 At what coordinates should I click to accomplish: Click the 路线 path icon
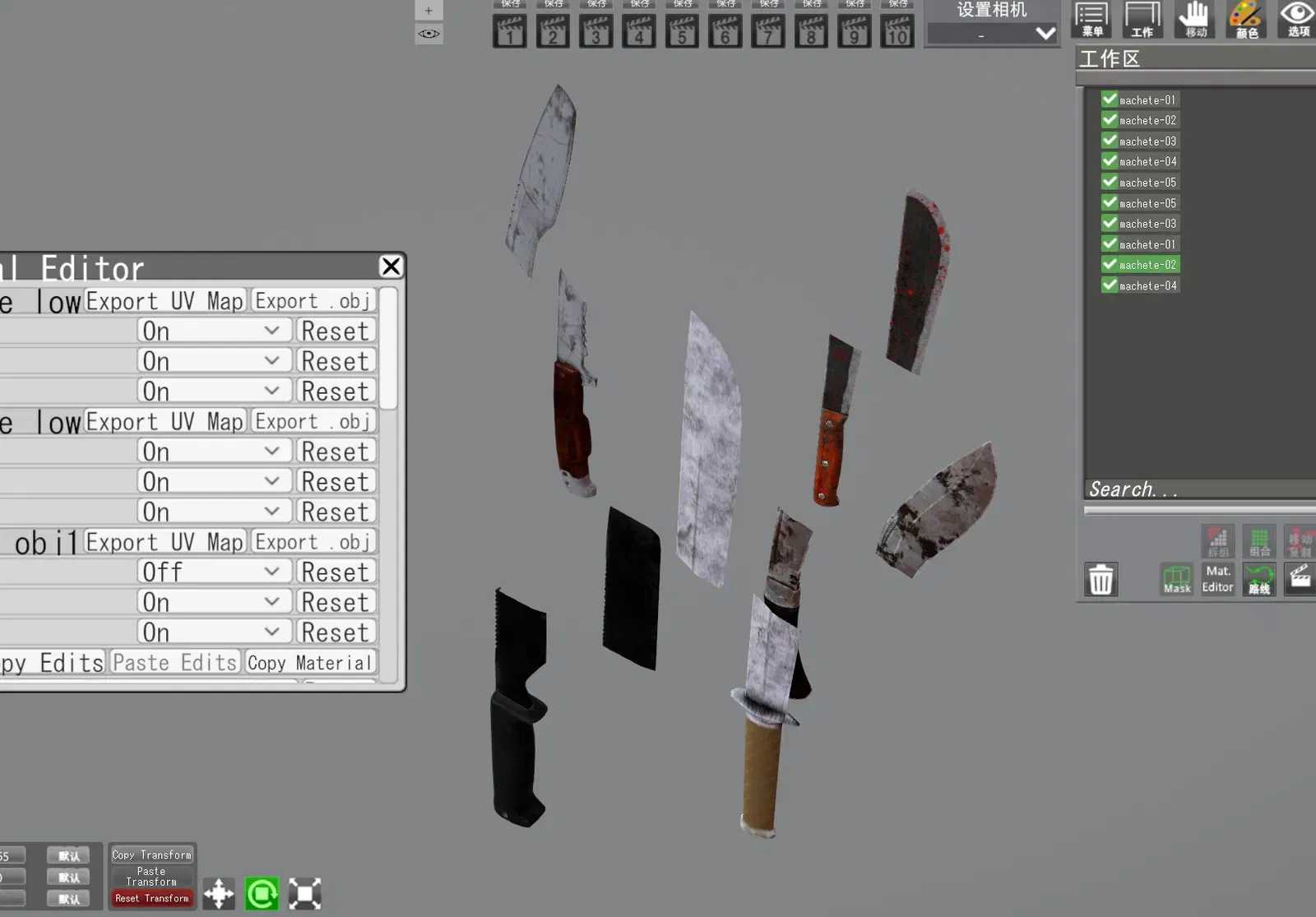pos(1259,579)
